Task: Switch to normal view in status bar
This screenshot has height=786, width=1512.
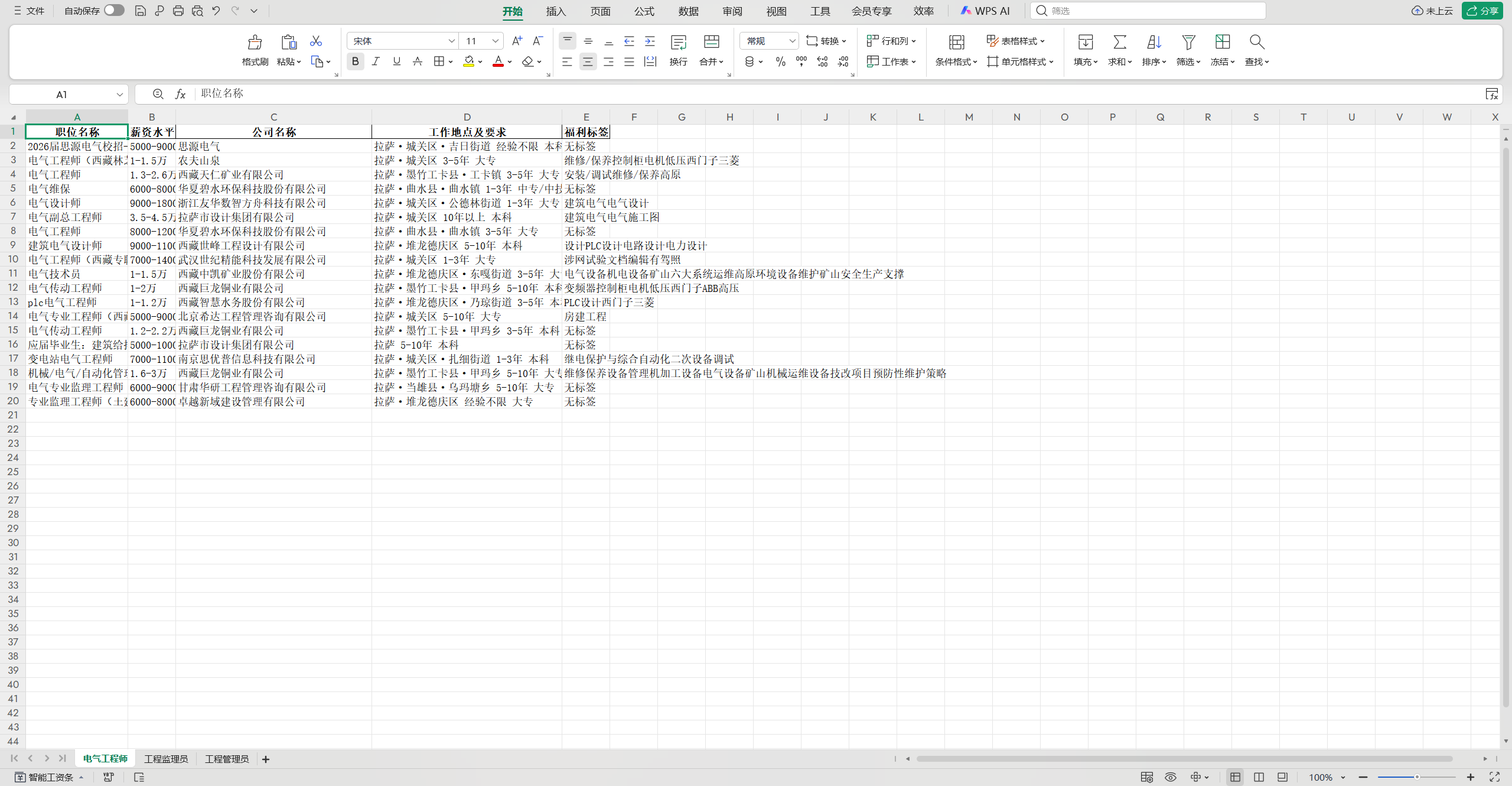Action: (1235, 777)
